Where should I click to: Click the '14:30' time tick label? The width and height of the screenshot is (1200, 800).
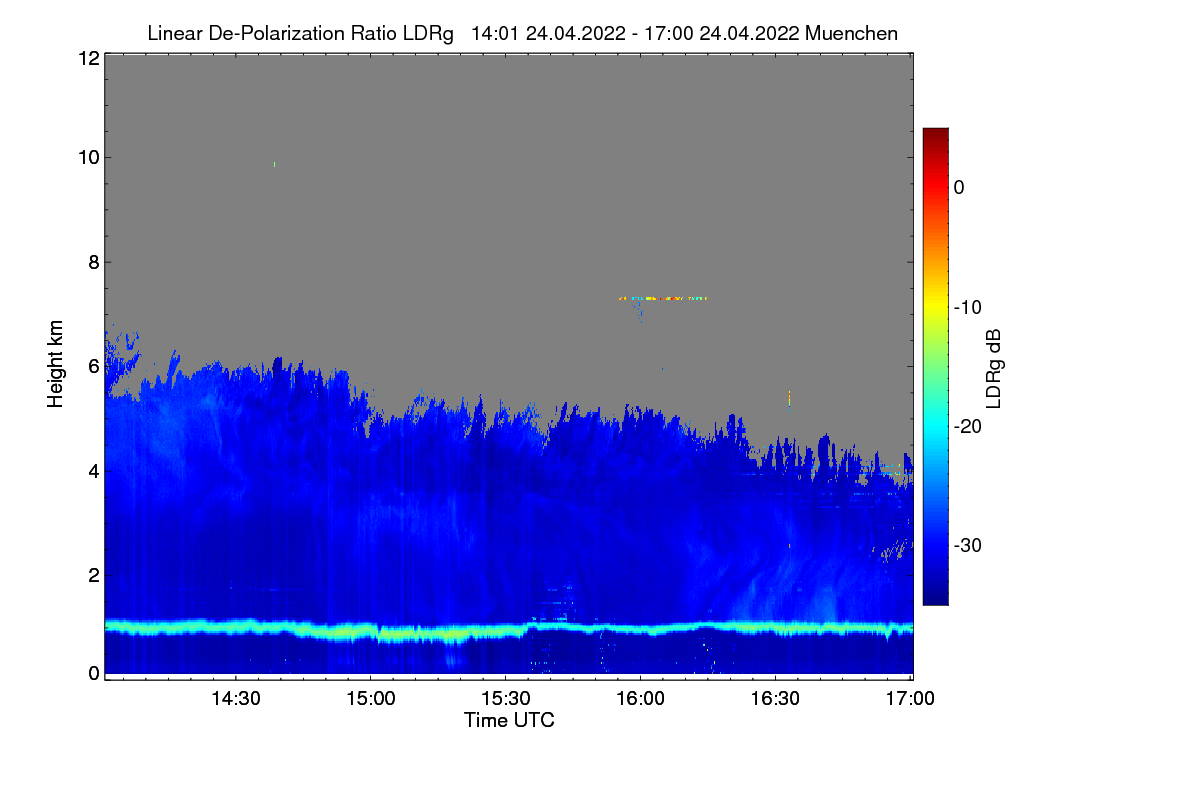235,699
